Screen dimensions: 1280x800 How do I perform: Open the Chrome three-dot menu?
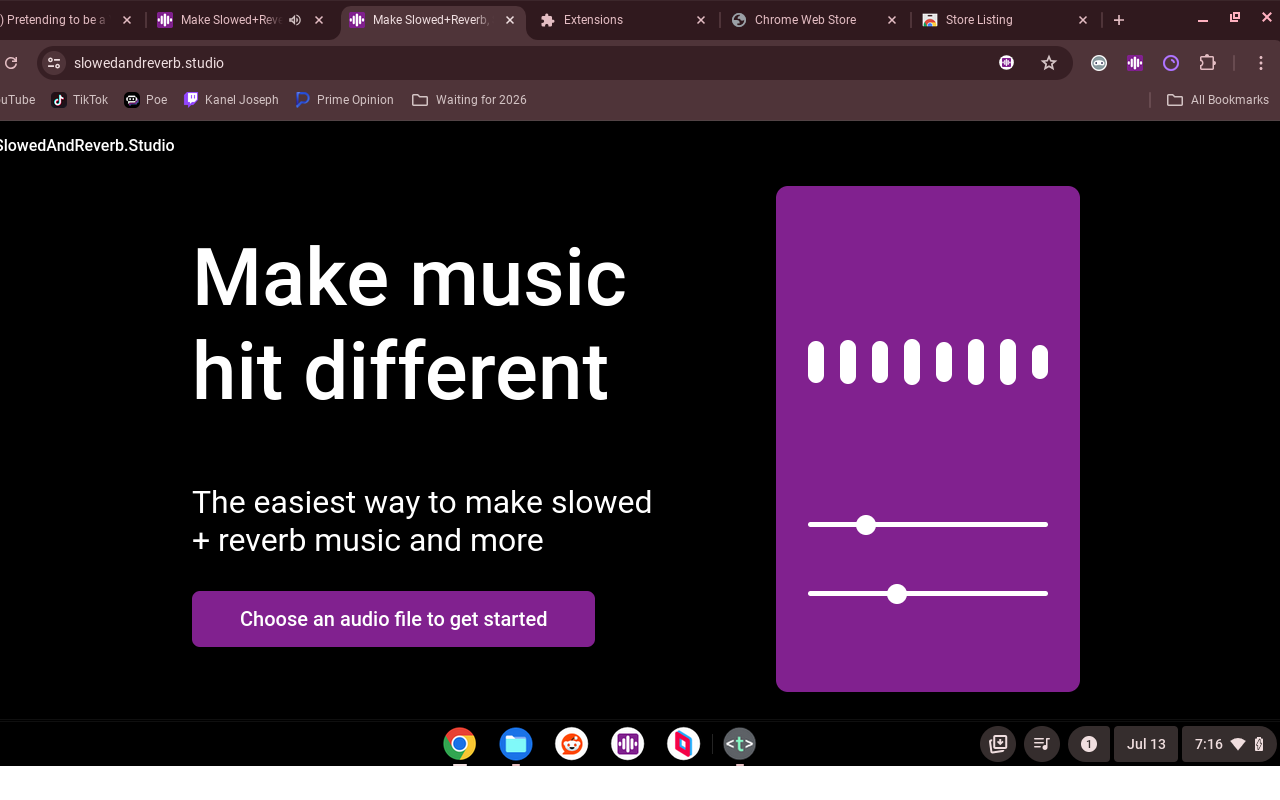1260,62
